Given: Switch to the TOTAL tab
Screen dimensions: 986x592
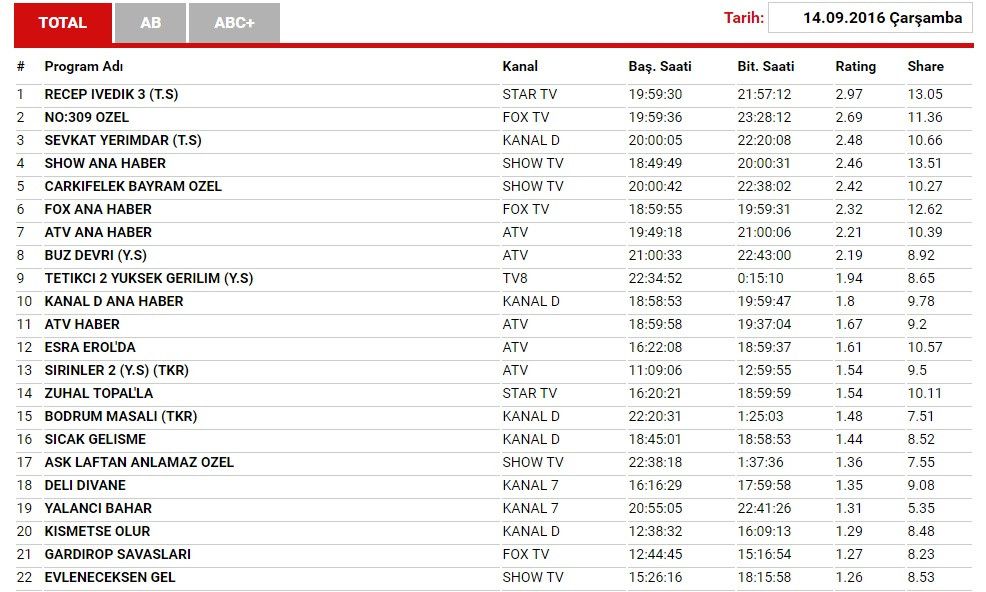Looking at the screenshot, I should [62, 23].
